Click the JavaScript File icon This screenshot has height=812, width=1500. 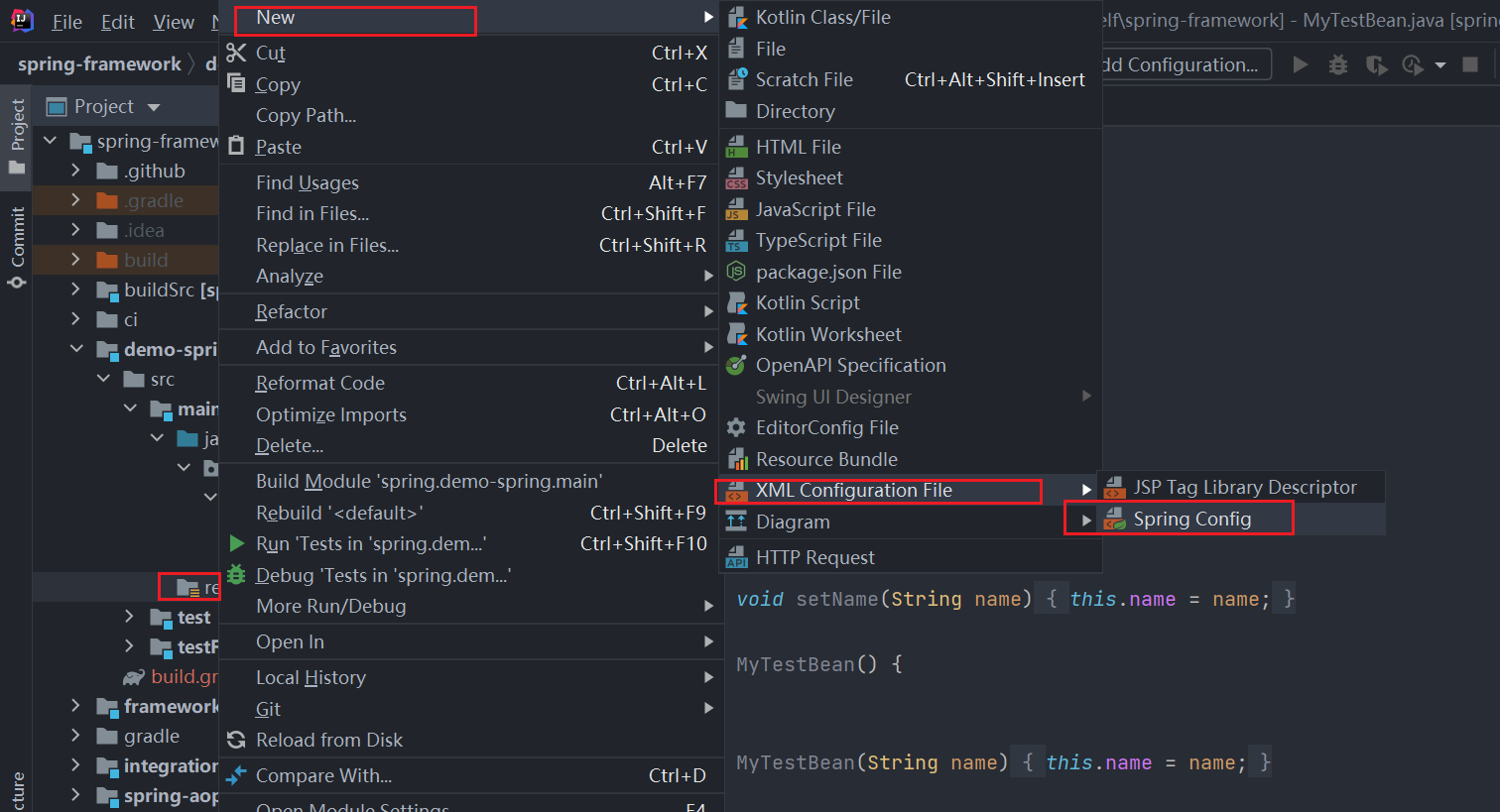pos(737,209)
